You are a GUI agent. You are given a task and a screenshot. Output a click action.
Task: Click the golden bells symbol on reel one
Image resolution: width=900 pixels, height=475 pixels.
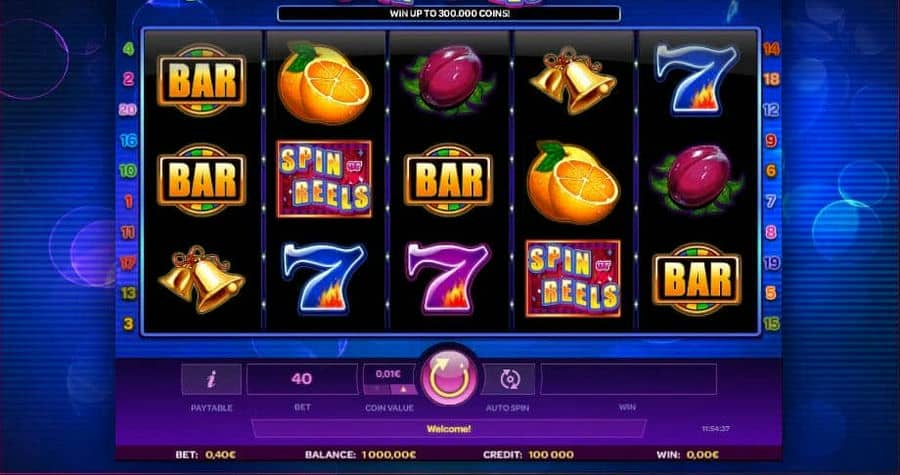point(201,279)
